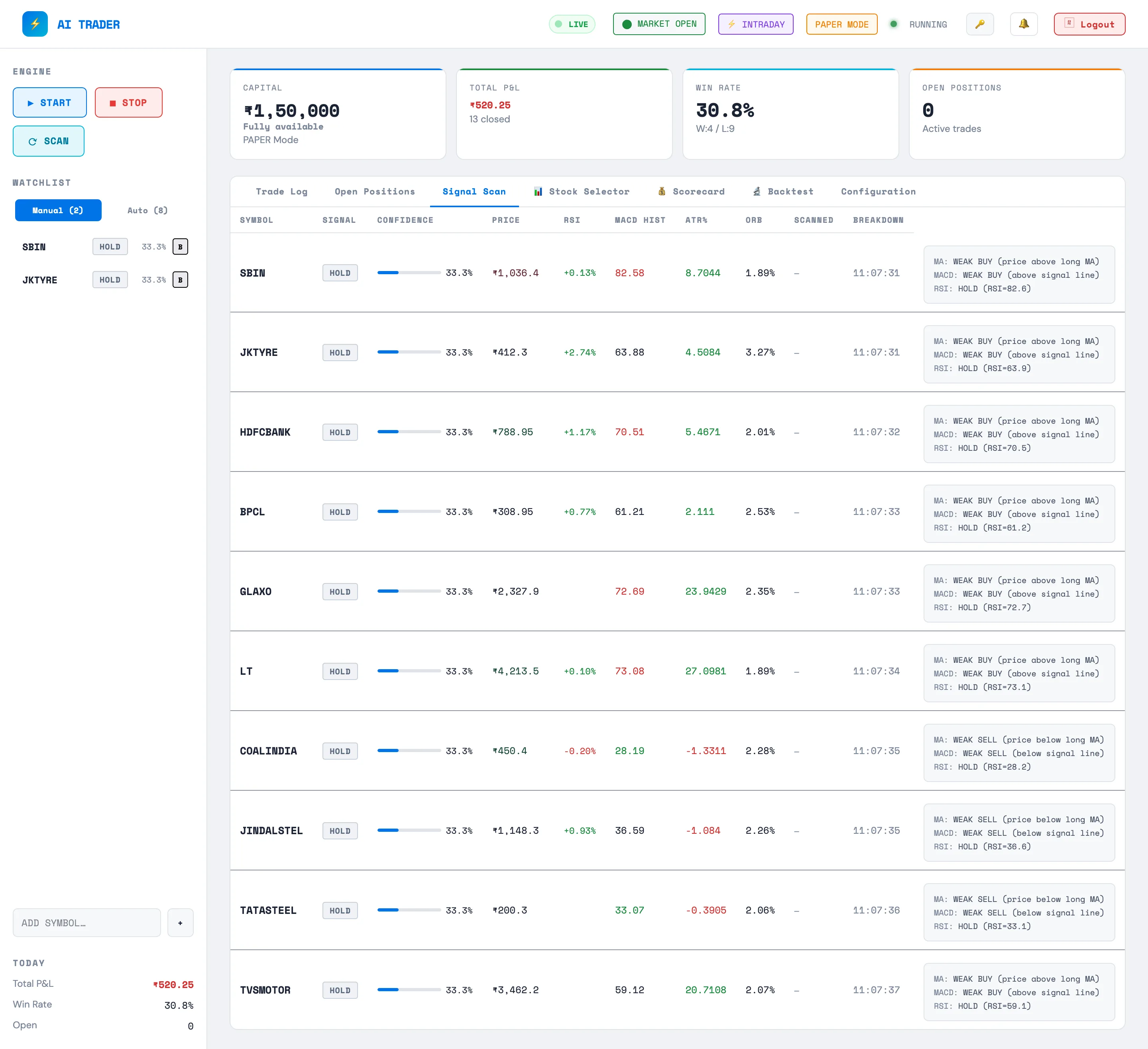Image resolution: width=1148 pixels, height=1049 pixels.
Task: Click the Win Rate 30.8% card
Action: (790, 114)
